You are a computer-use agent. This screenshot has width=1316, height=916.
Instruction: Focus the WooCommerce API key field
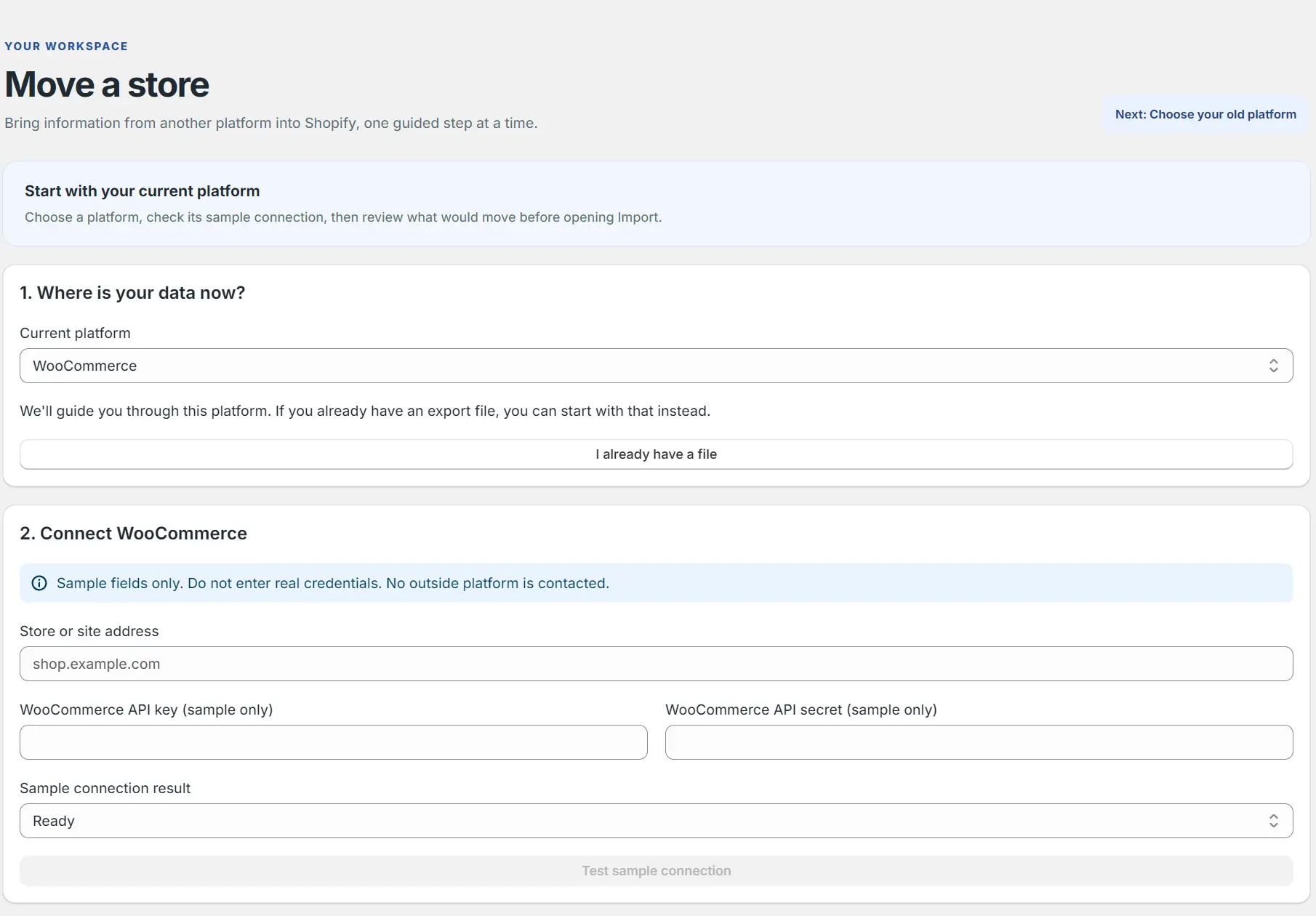tap(333, 742)
